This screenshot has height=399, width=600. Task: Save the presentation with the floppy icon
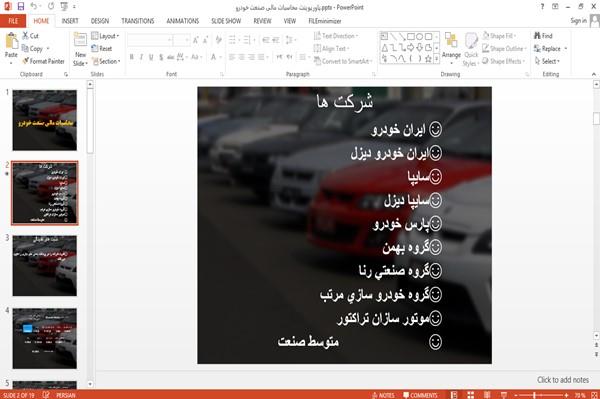pyautogui.click(x=21, y=7)
